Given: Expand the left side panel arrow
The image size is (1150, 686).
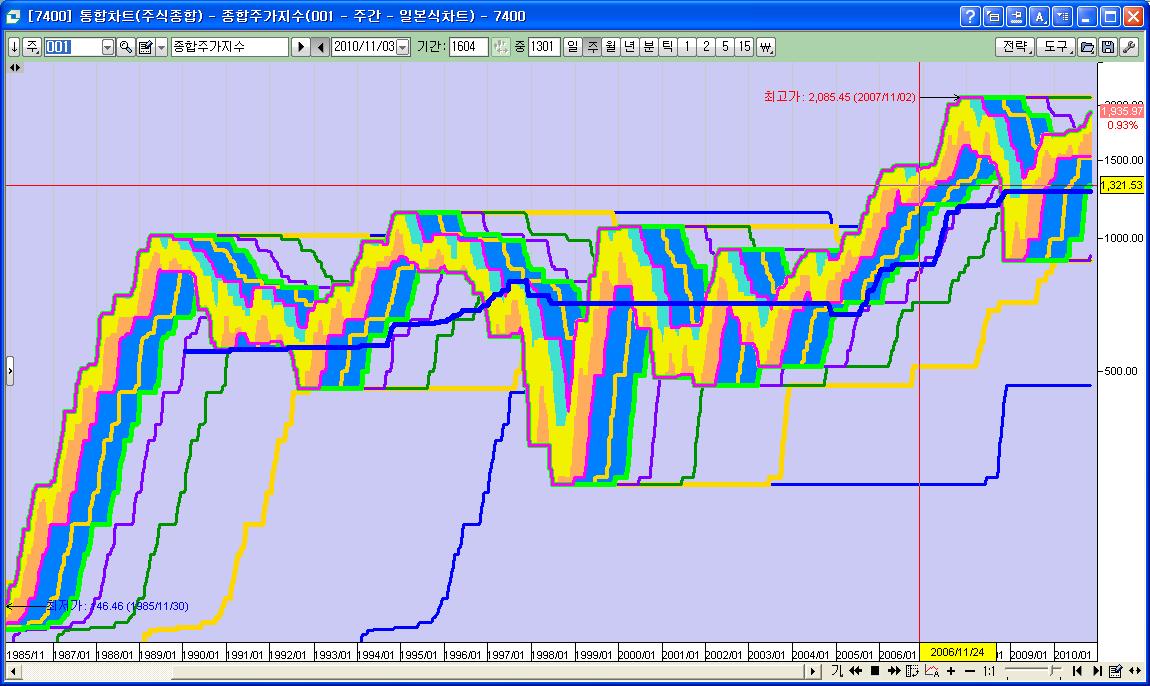Looking at the screenshot, I should [x=10, y=370].
